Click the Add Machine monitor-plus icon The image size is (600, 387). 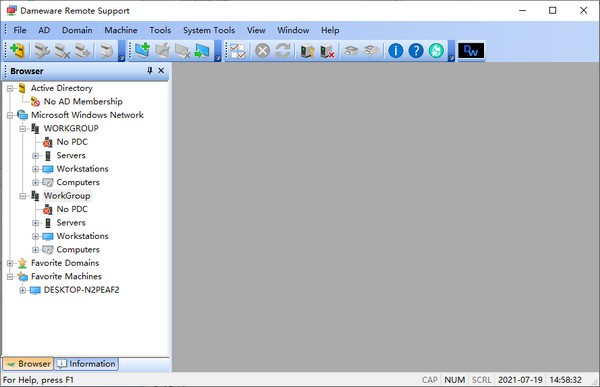point(142,51)
